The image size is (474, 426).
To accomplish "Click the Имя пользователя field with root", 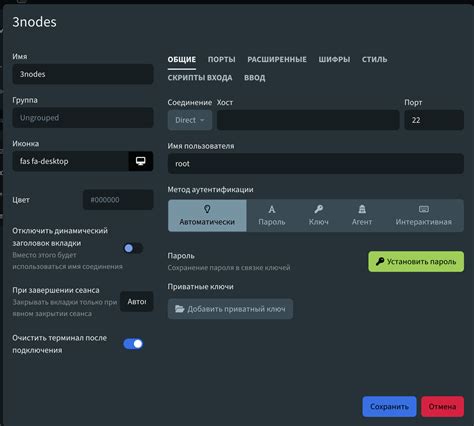I will point(316,164).
